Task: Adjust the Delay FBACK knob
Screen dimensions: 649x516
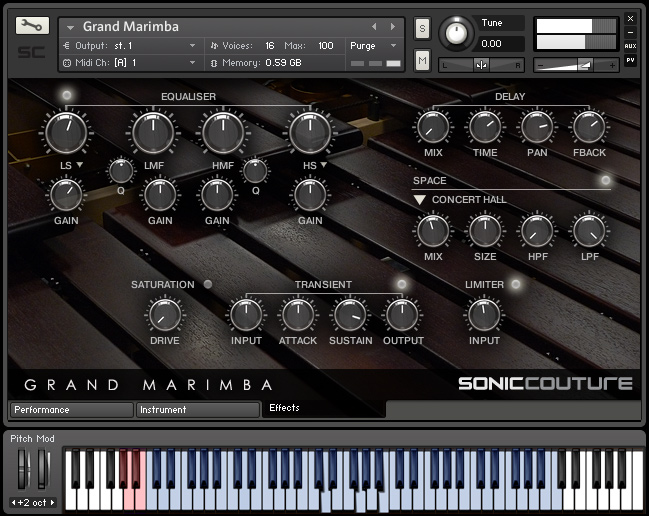Action: click(589, 127)
